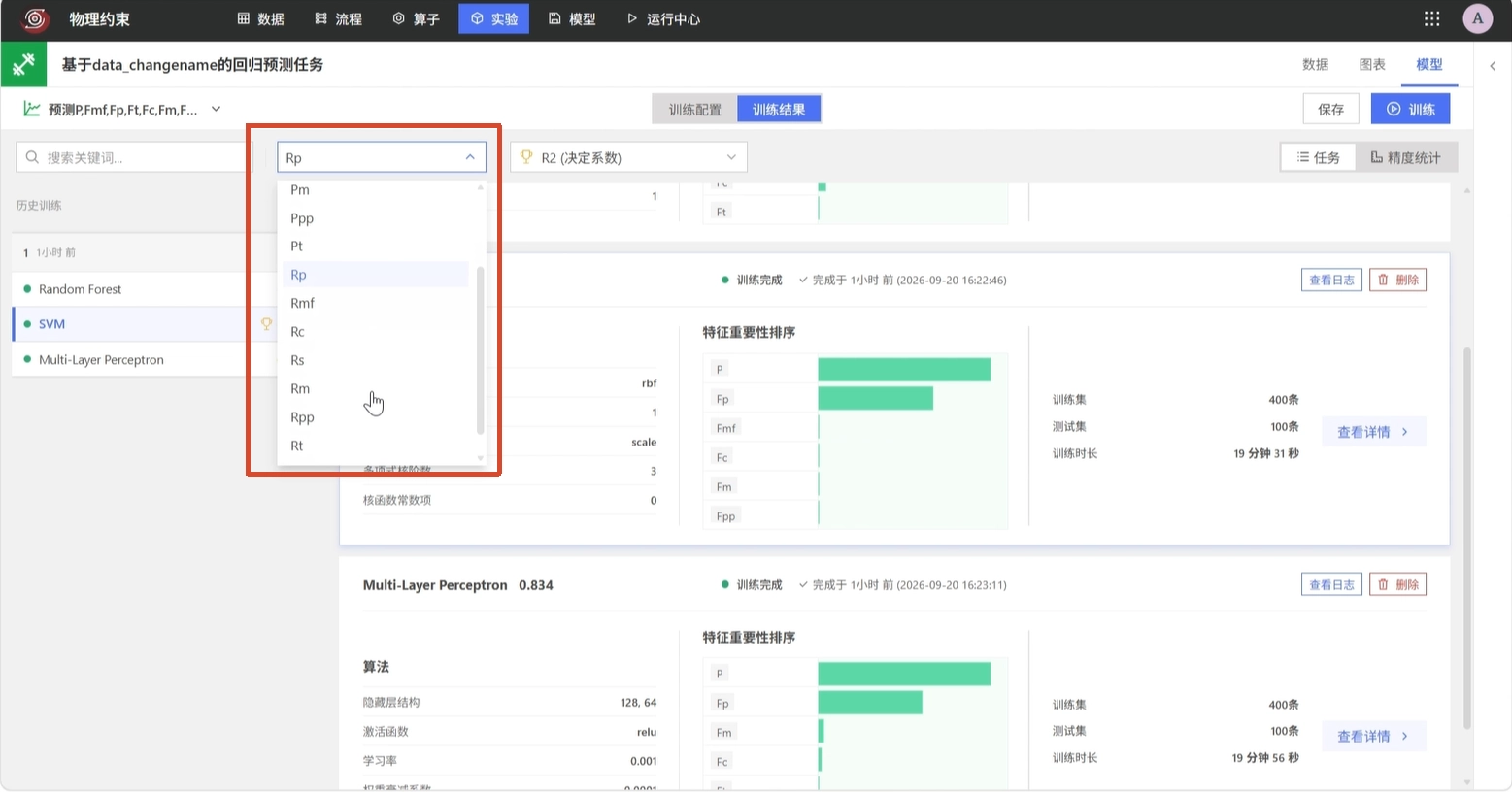
Task: Select the 训练结果 toggle
Action: [x=779, y=110]
